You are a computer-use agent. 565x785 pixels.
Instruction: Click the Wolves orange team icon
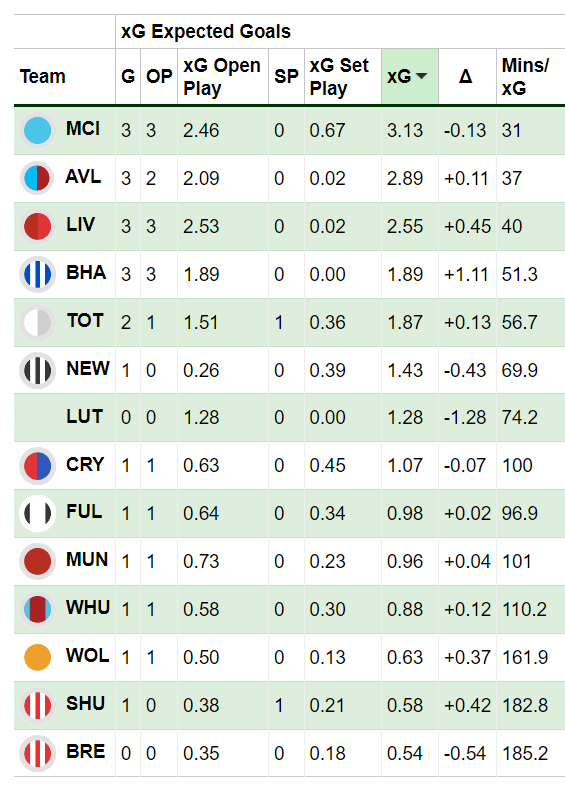point(38,657)
